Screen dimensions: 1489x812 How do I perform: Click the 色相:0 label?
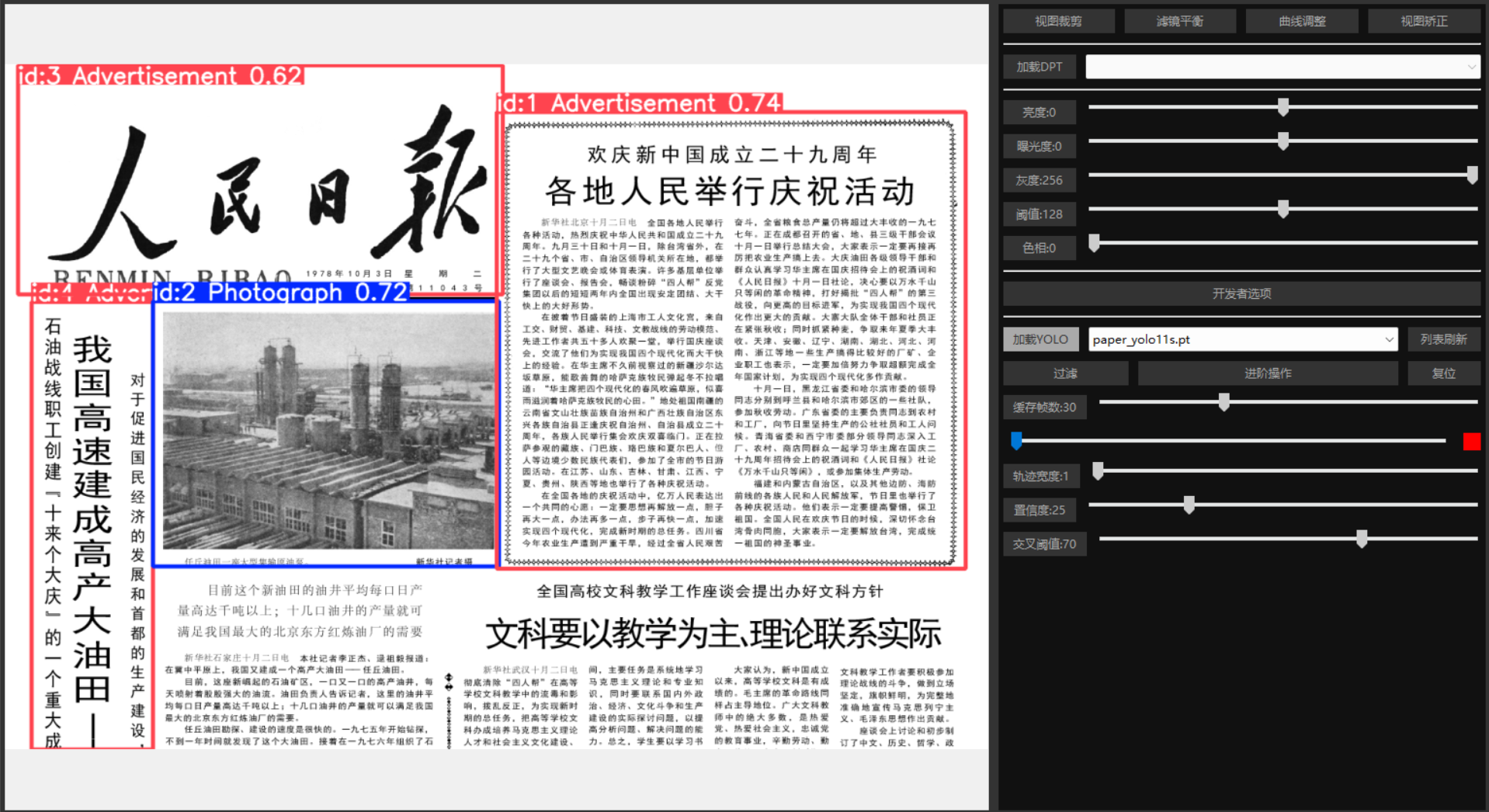click(1040, 248)
